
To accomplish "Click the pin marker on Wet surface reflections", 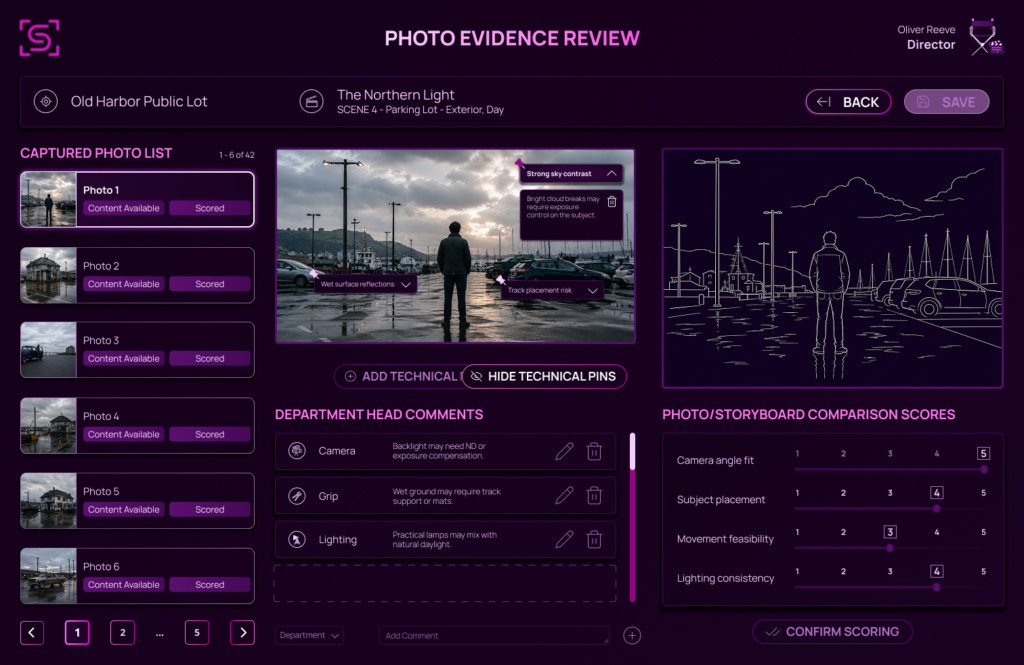I will pyautogui.click(x=313, y=274).
